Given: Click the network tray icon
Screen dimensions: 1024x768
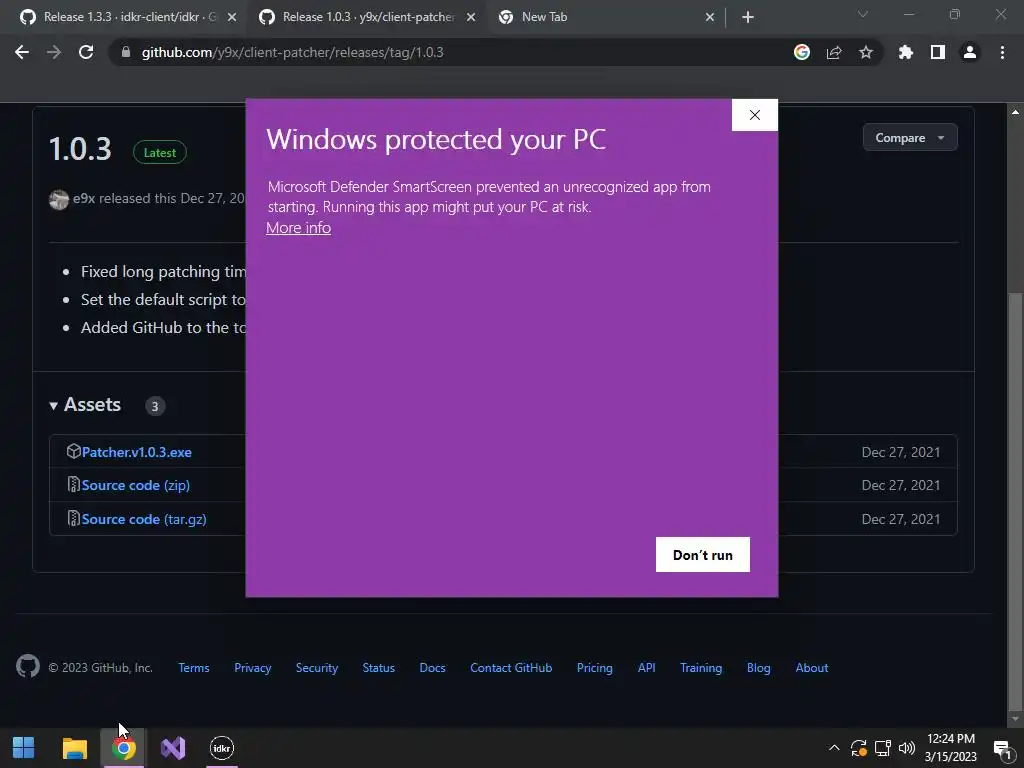Looking at the screenshot, I should coord(883,748).
